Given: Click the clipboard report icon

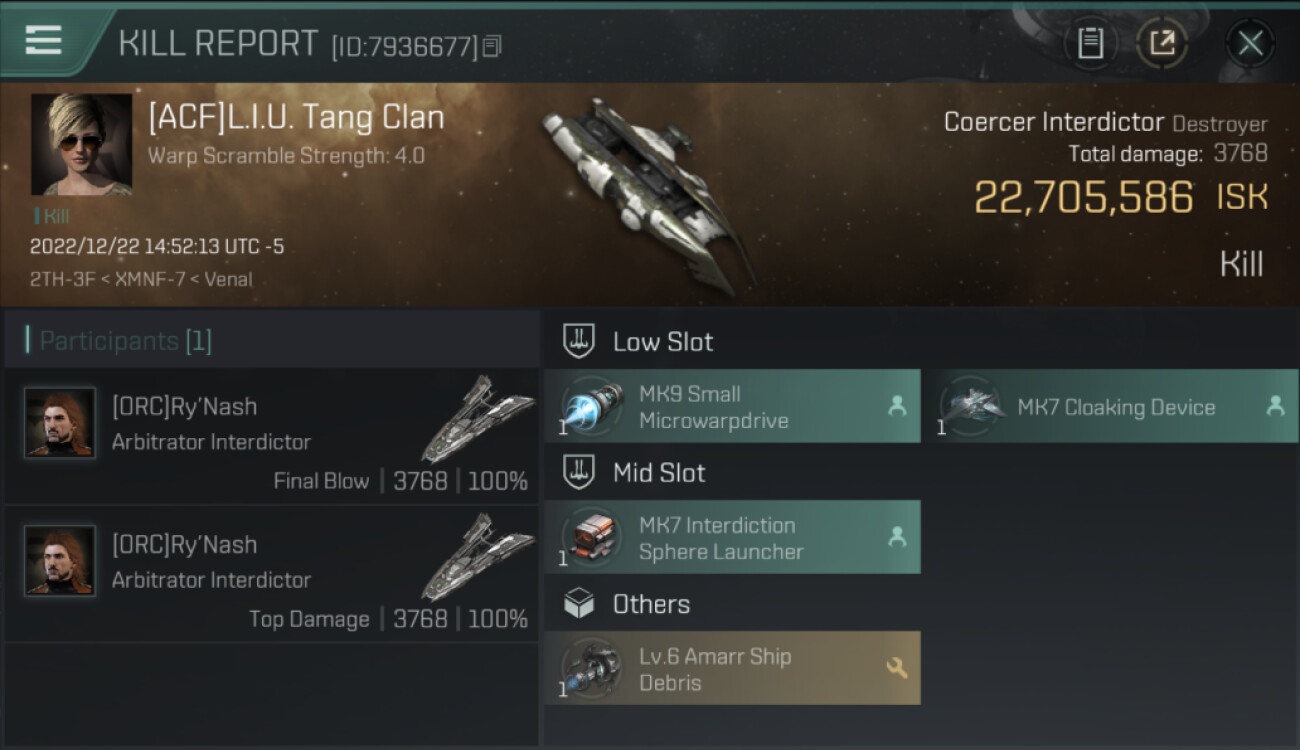Looking at the screenshot, I should point(1090,43).
